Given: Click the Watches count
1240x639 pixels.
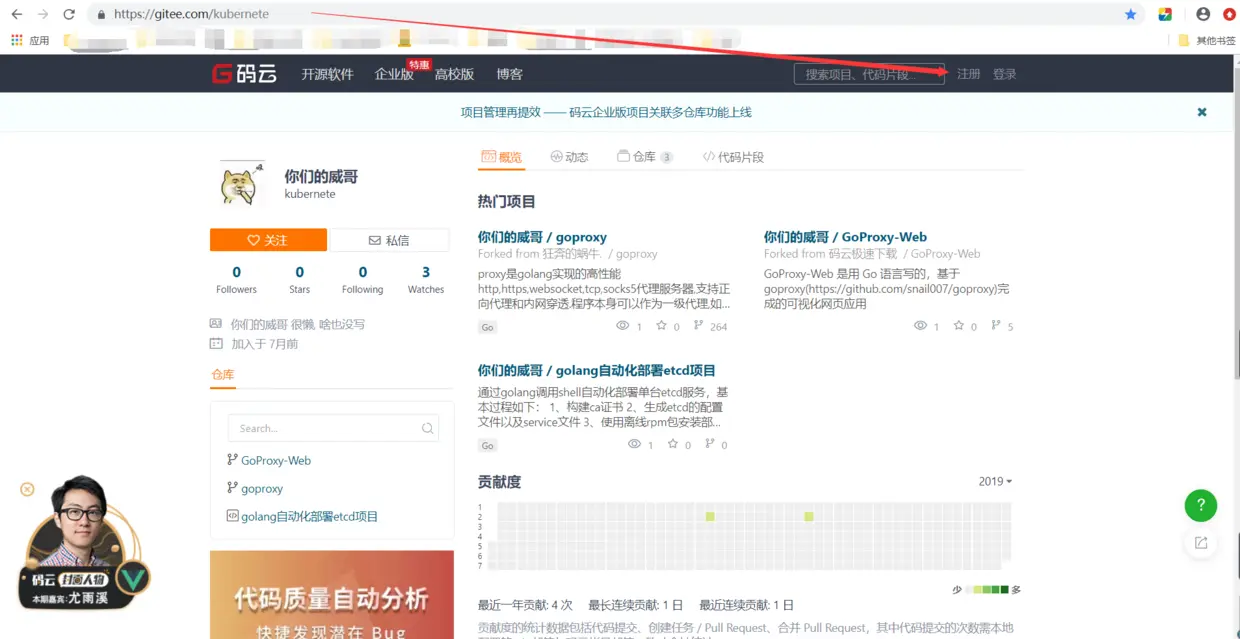Looking at the screenshot, I should click(426, 272).
